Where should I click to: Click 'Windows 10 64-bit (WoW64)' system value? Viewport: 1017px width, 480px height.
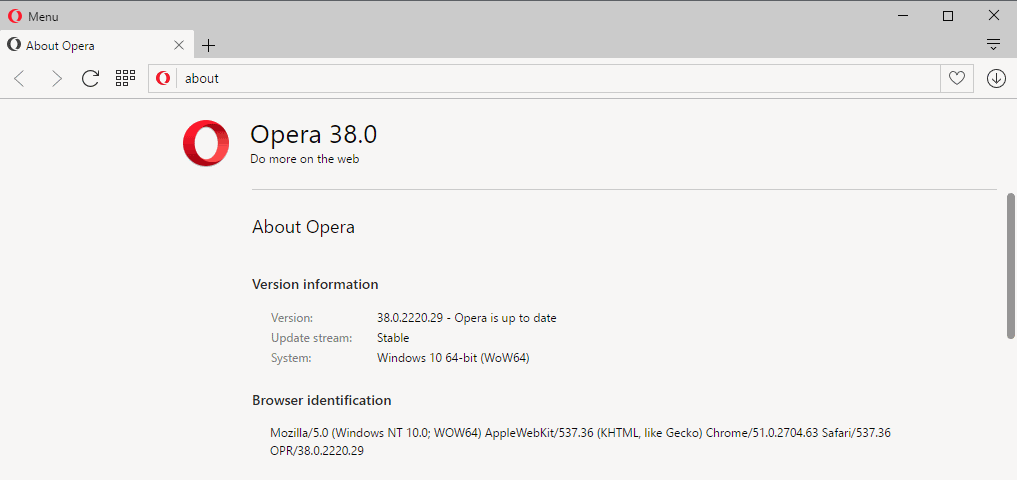(x=453, y=357)
